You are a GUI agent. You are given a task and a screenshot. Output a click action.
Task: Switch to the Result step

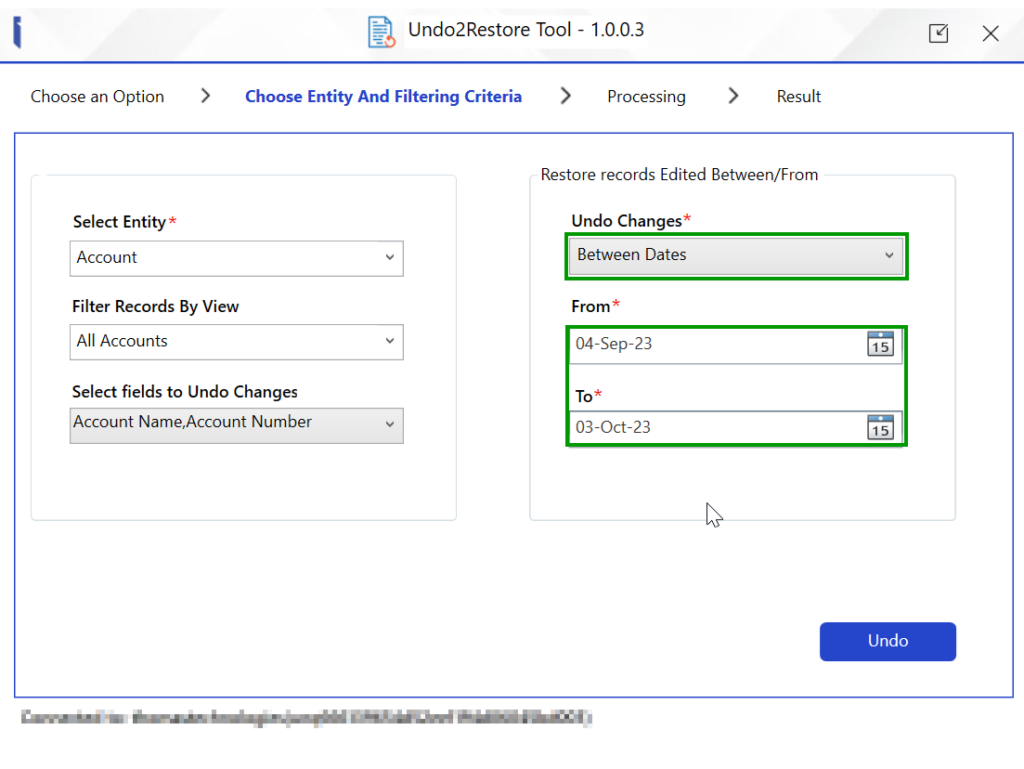[798, 96]
